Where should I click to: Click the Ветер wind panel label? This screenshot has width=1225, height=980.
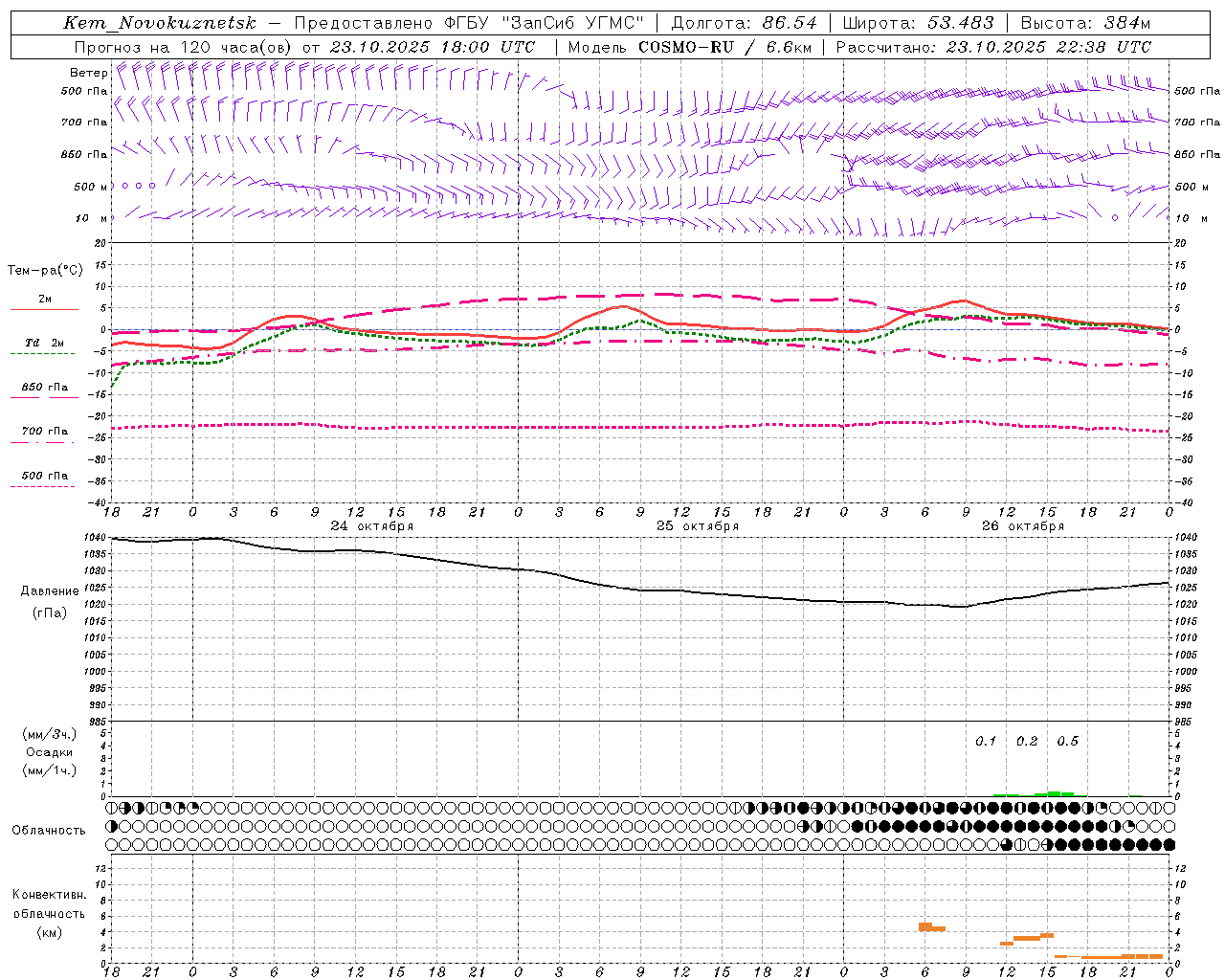[x=88, y=73]
